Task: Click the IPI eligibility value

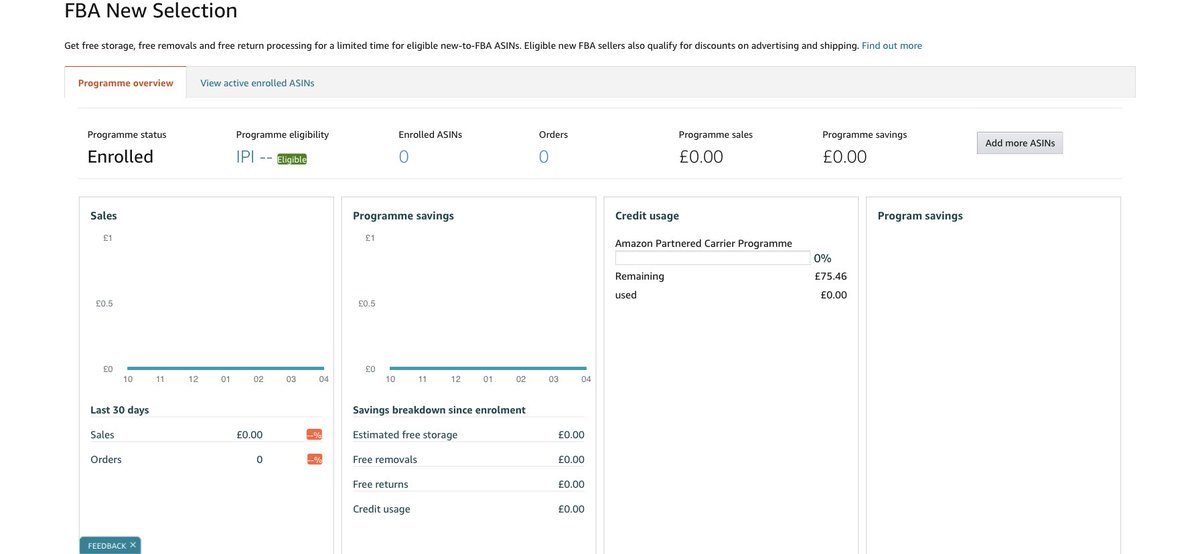Action: coord(254,157)
